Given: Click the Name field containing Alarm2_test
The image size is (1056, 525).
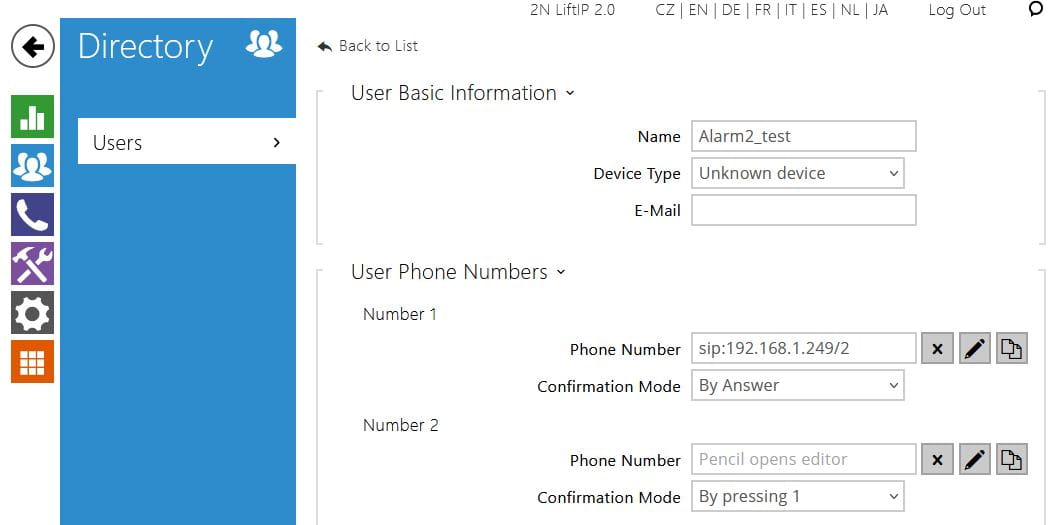Looking at the screenshot, I should tap(803, 136).
